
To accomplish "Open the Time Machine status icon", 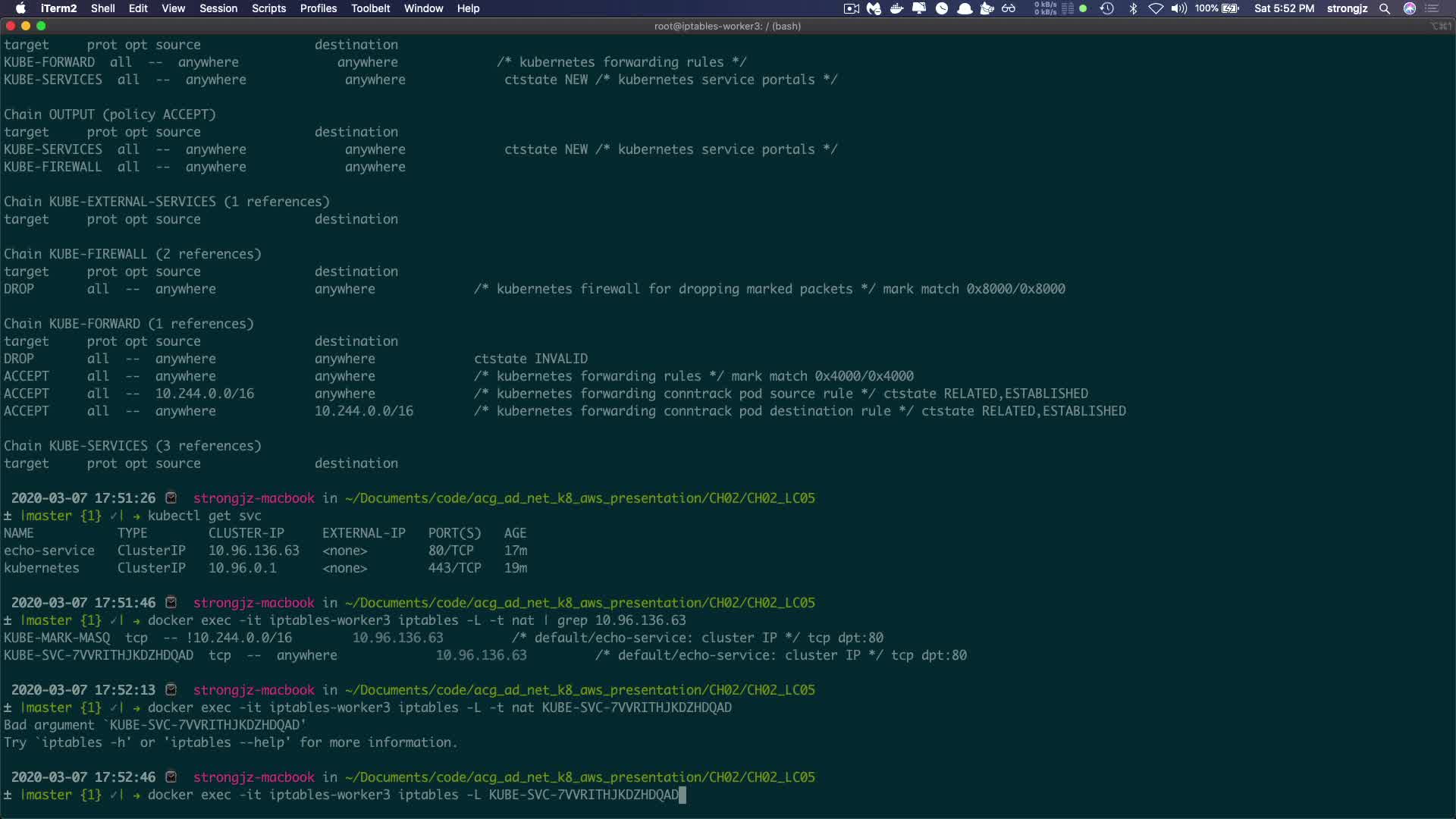I will (x=1106, y=8).
